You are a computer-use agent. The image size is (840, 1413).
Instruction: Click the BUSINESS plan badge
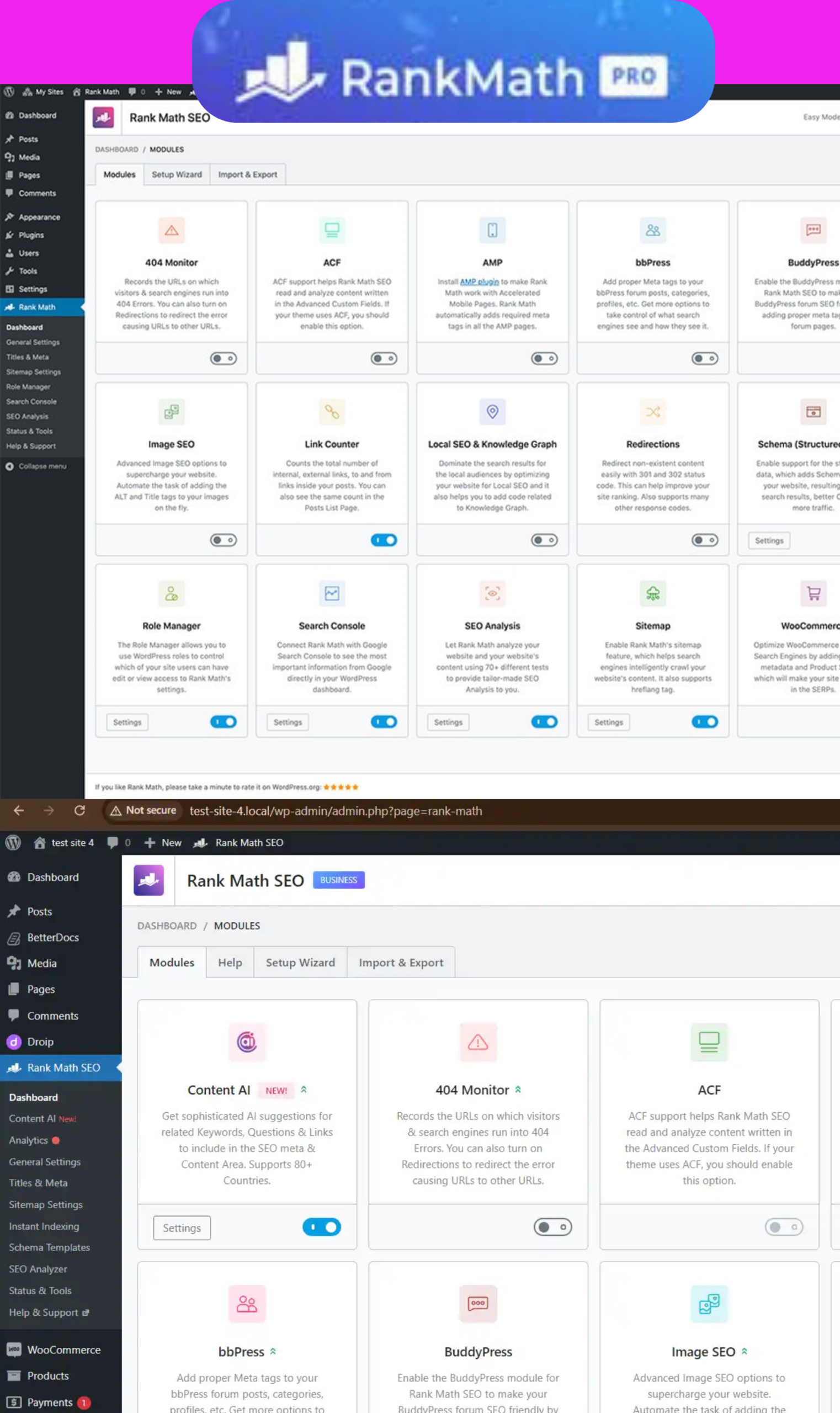point(338,880)
